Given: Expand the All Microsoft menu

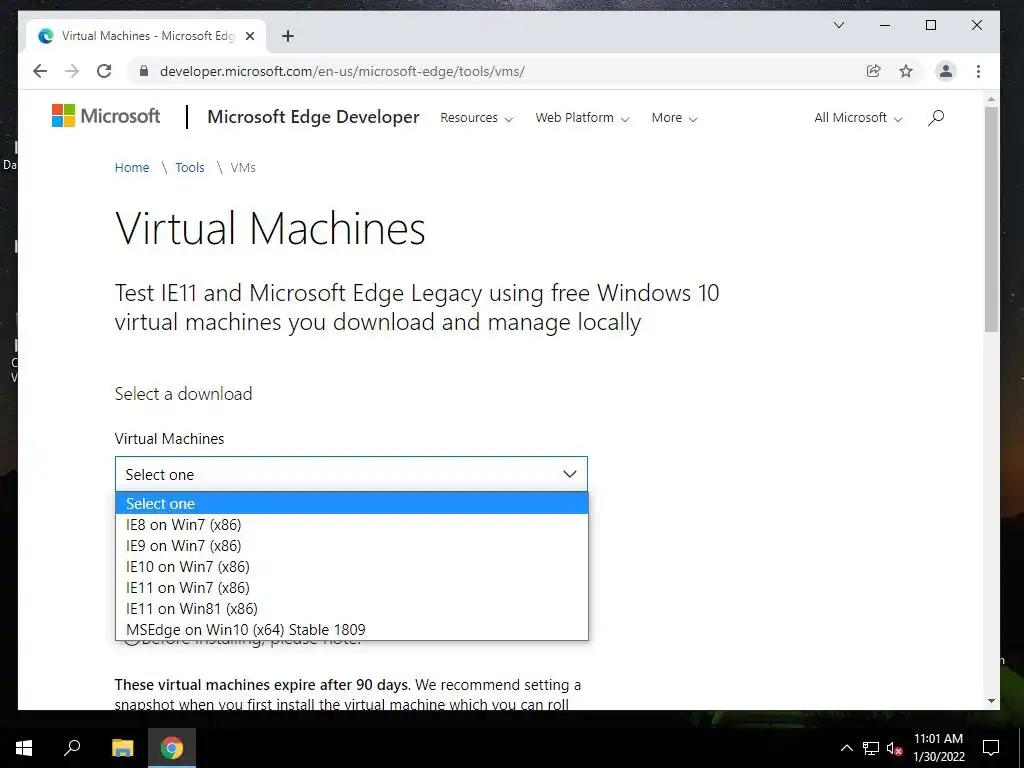Looking at the screenshot, I should 858,118.
